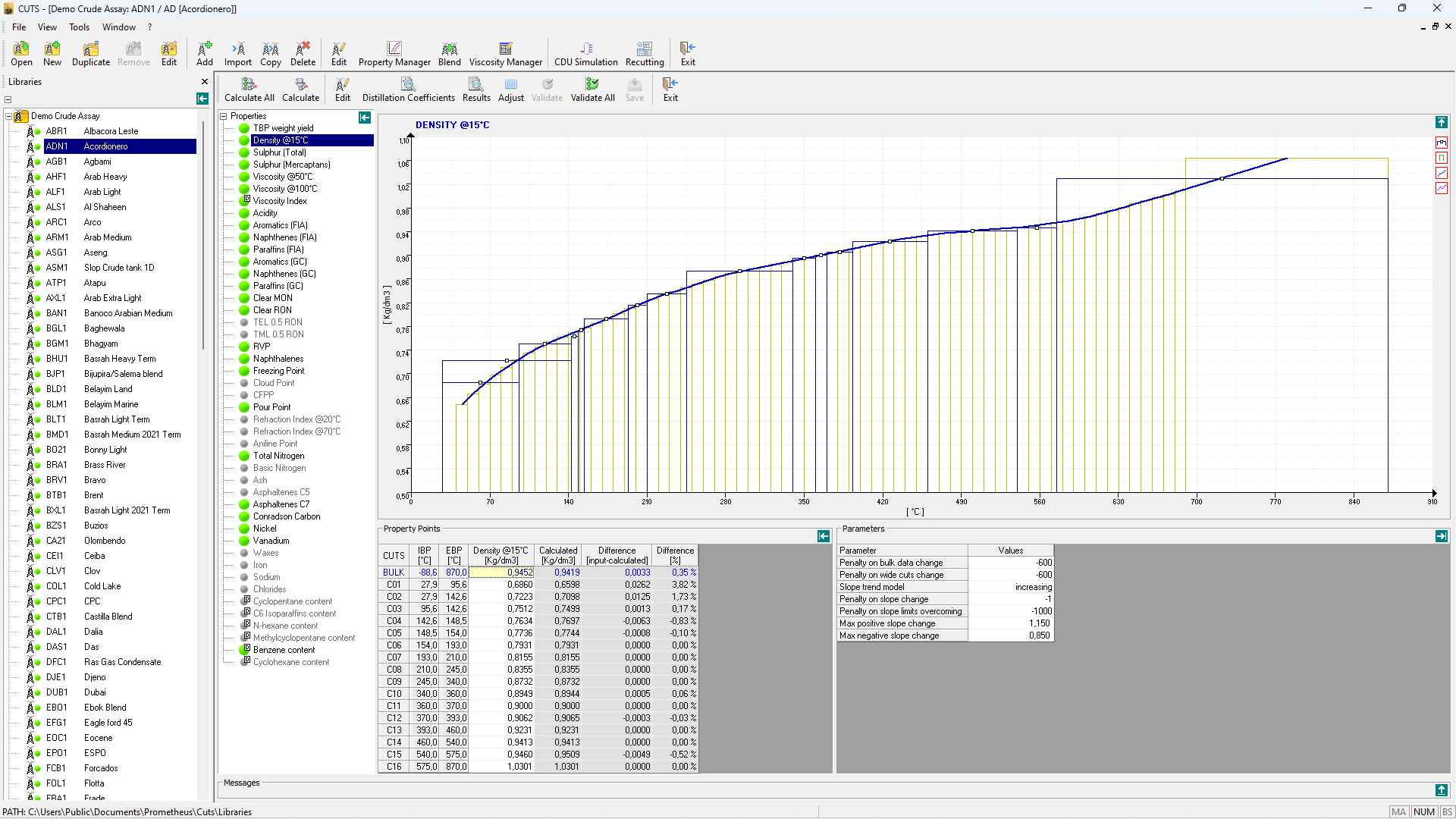Open the Tools menu
Viewport: 1456px width, 819px height.
79,27
